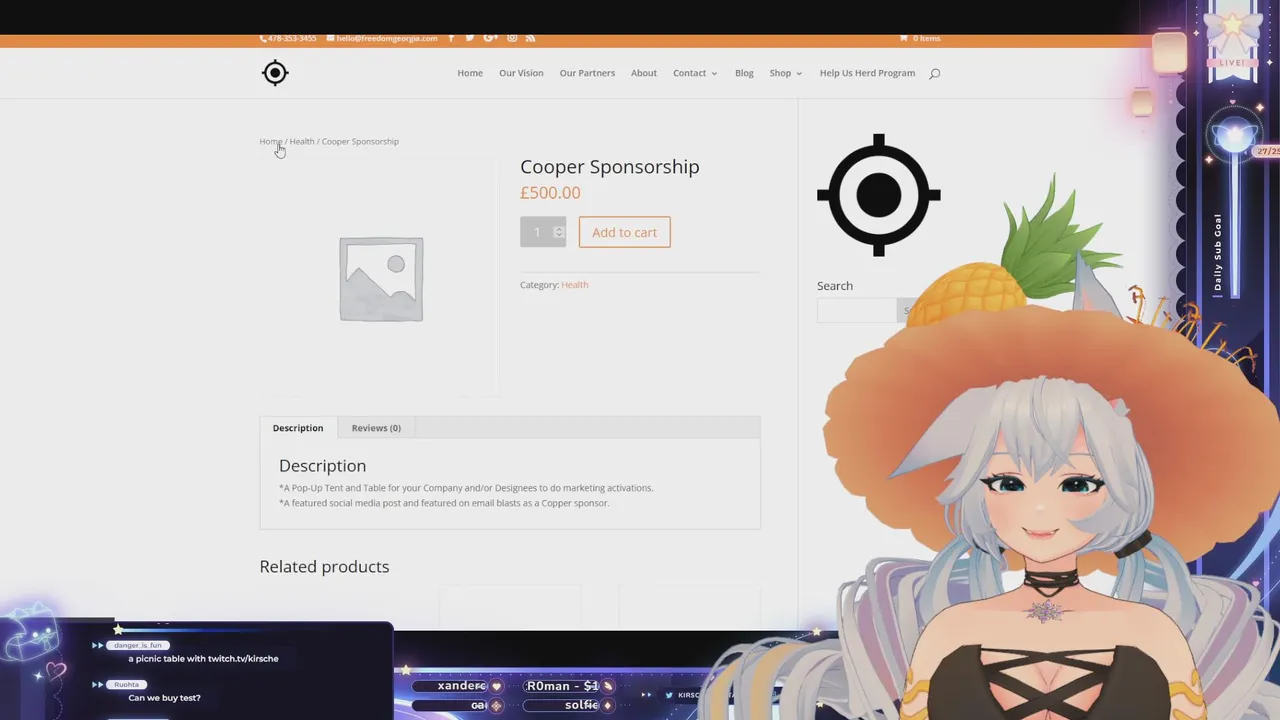Click the featured social media post description line
This screenshot has height=720, width=1280.
coord(444,503)
